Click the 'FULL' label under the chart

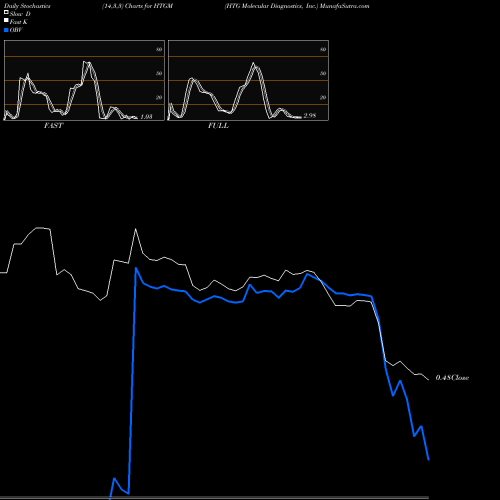(218, 126)
